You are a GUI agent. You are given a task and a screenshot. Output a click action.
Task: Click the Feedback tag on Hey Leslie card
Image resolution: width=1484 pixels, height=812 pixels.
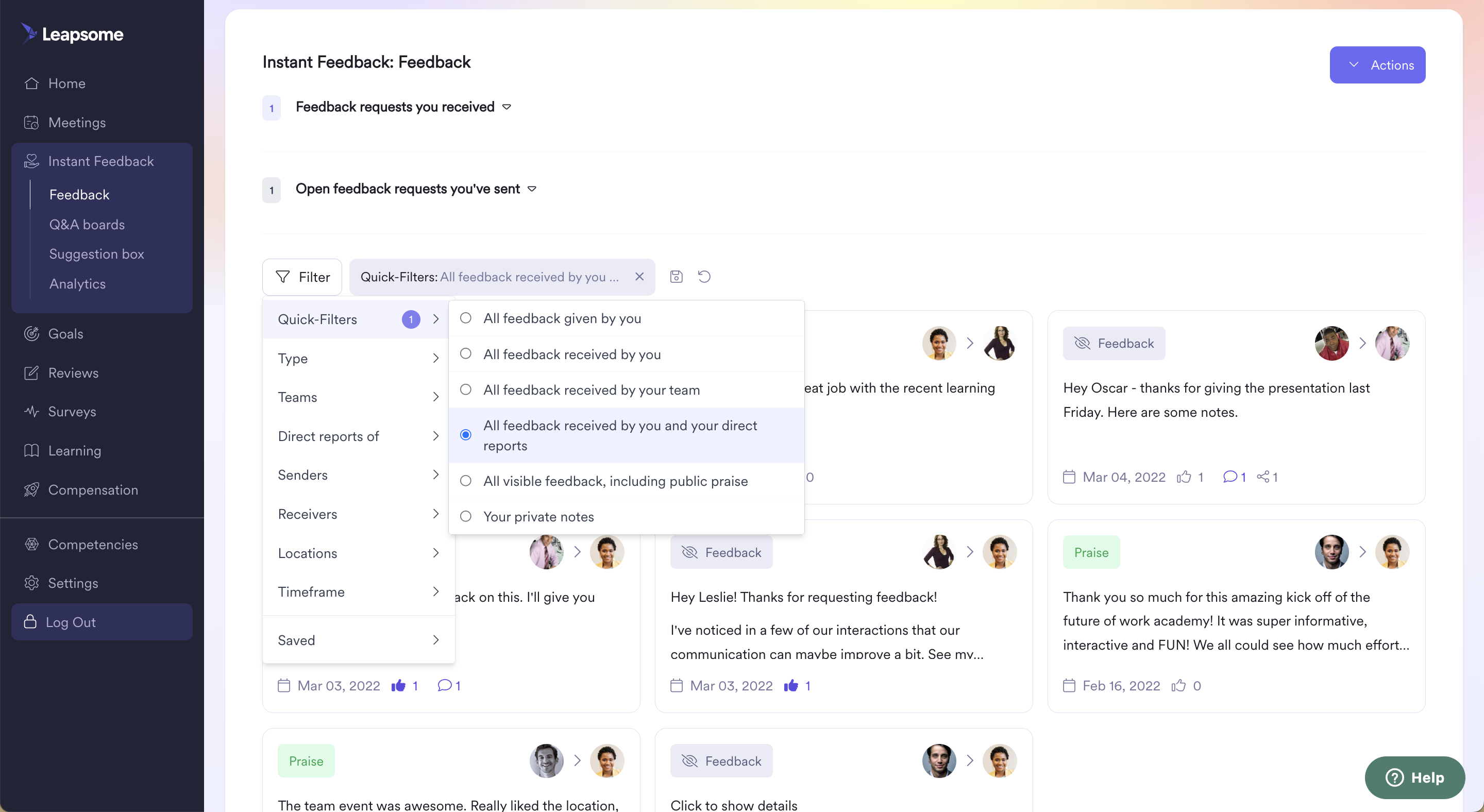(721, 552)
